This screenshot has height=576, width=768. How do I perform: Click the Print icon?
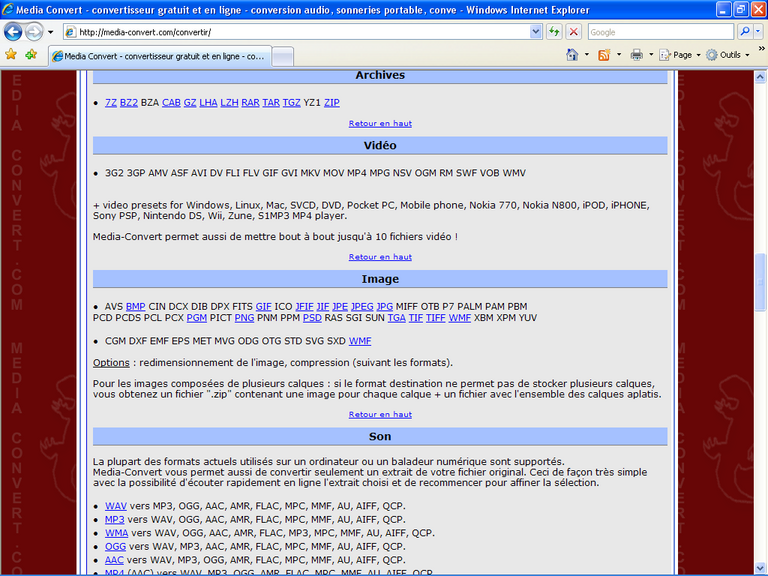pyautogui.click(x=636, y=55)
